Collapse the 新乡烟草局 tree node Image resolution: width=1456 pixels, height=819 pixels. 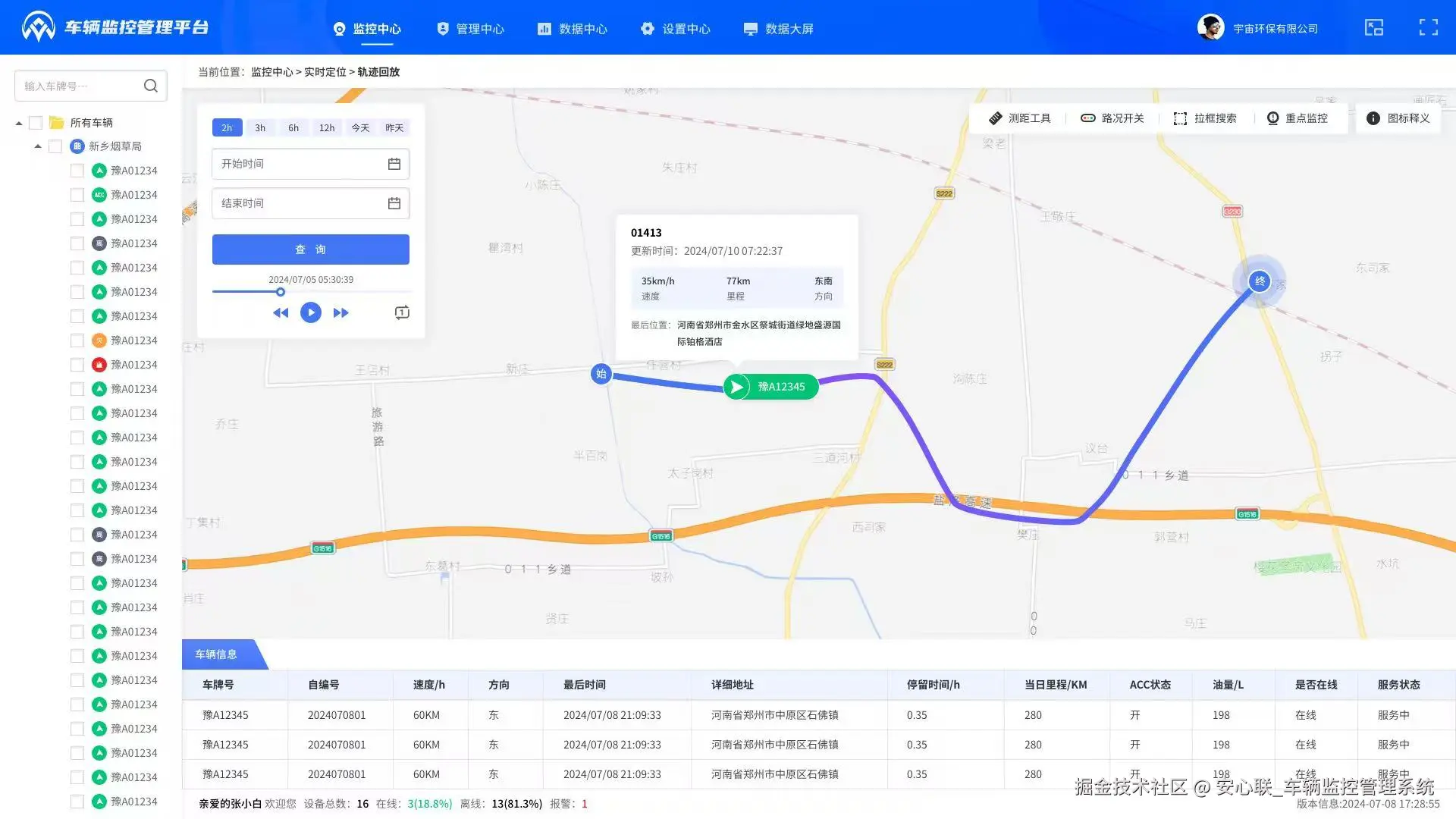(38, 146)
